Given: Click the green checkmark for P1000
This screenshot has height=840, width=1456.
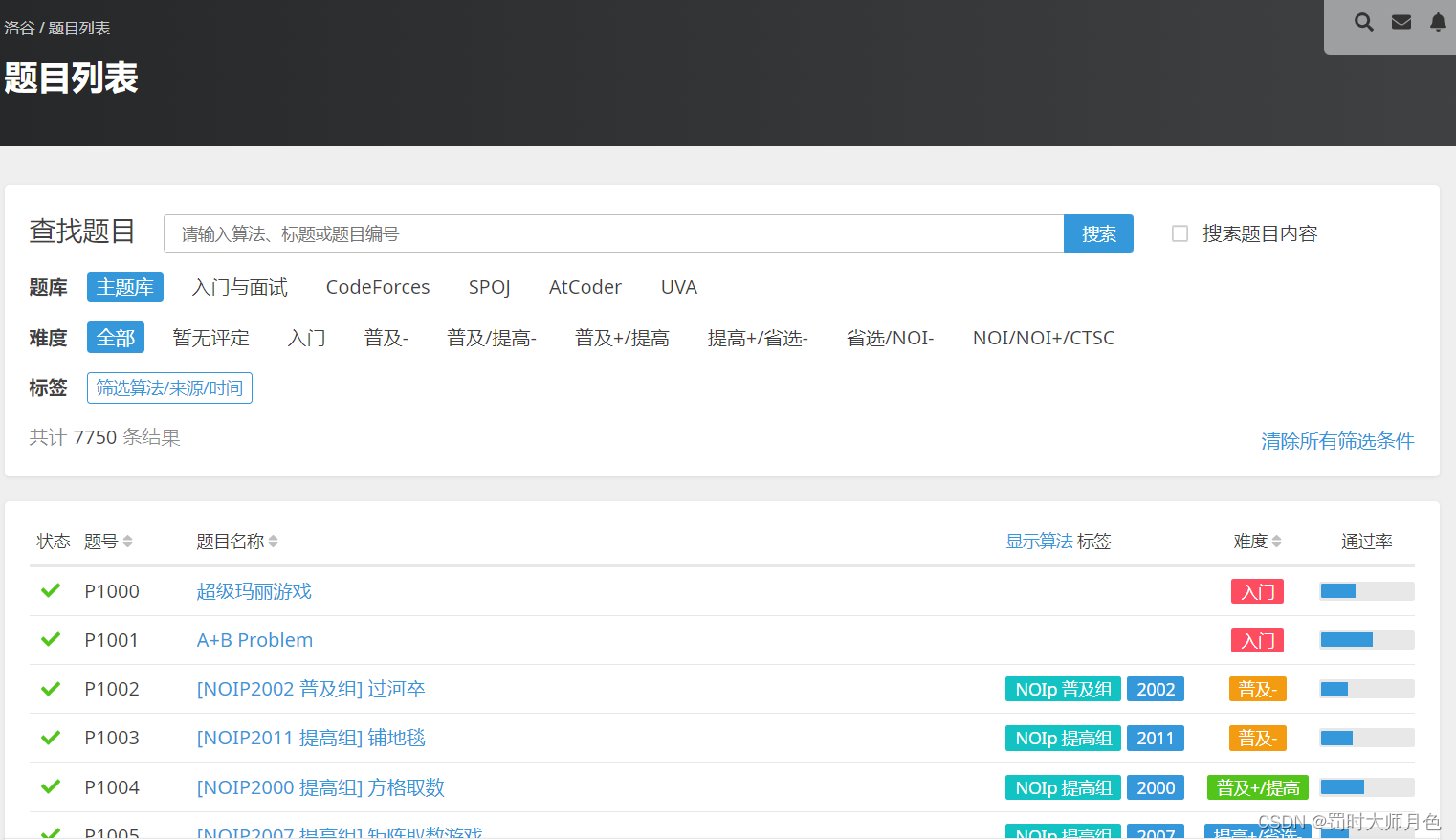Looking at the screenshot, I should pos(51,590).
